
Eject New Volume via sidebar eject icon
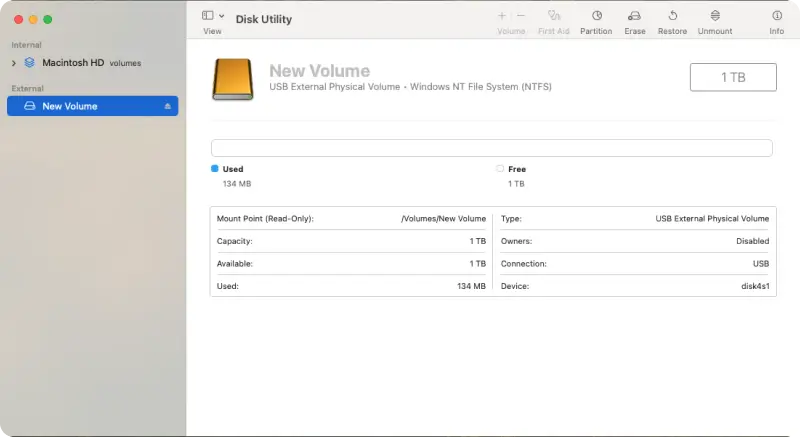(167, 106)
